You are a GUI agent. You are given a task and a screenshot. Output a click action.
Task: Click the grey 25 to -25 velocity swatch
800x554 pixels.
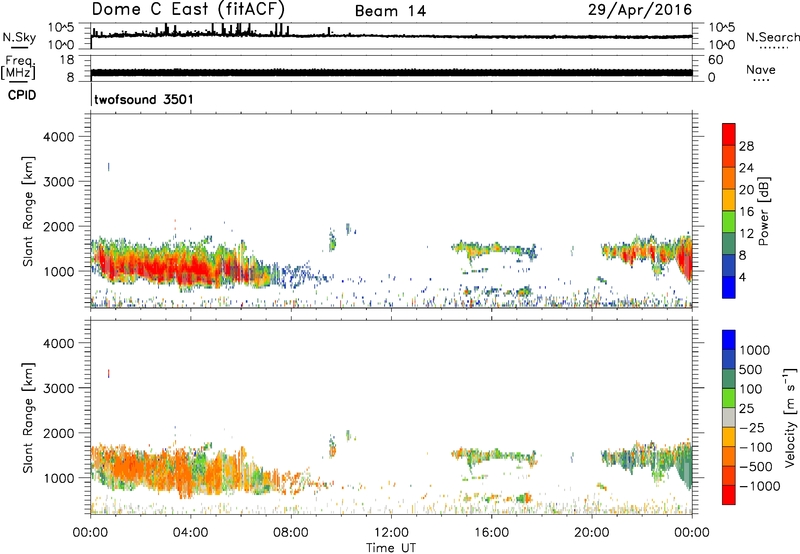(x=729, y=418)
